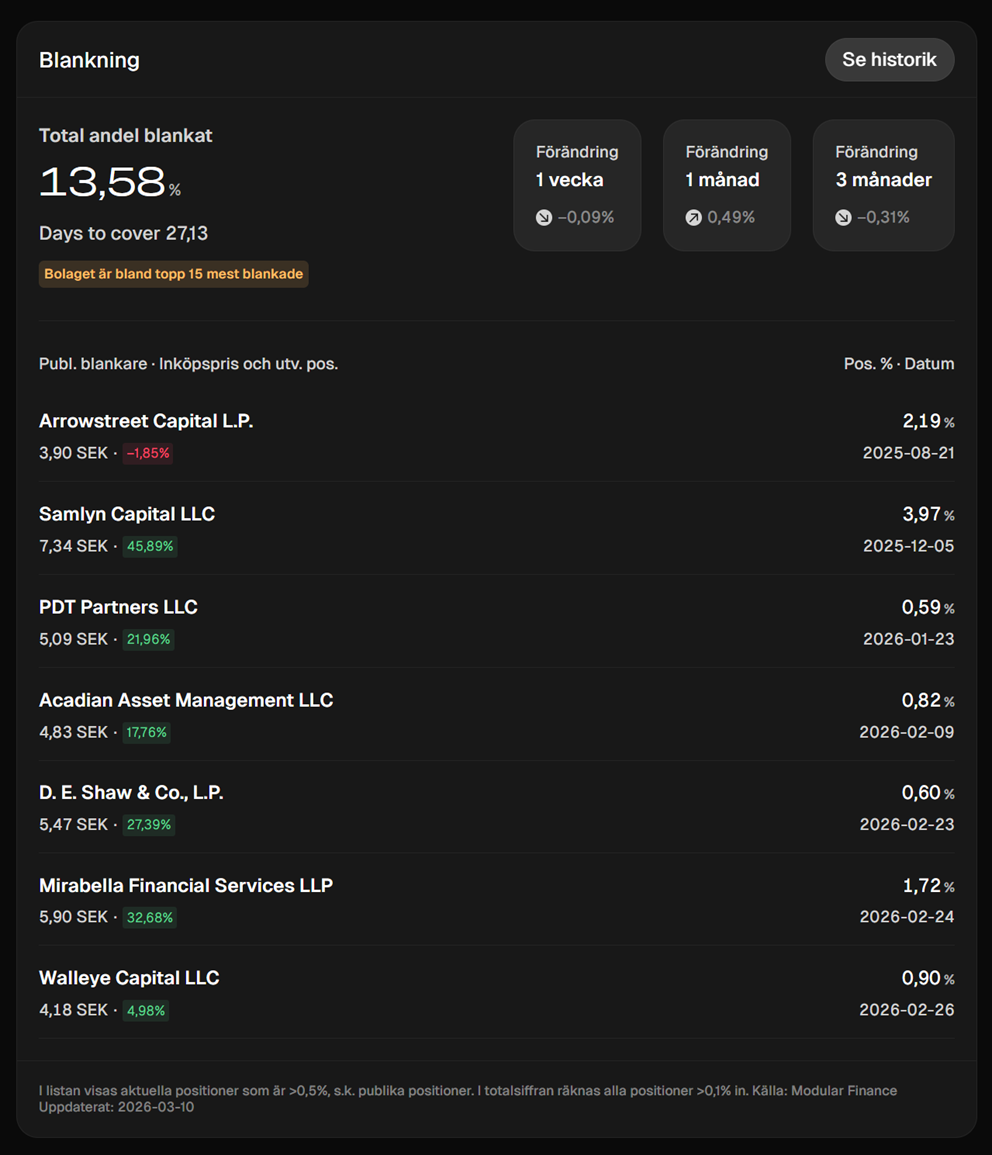Screen dimensions: 992x1155
Task: Click the topp 15 mest blankade badge
Action: click(174, 274)
